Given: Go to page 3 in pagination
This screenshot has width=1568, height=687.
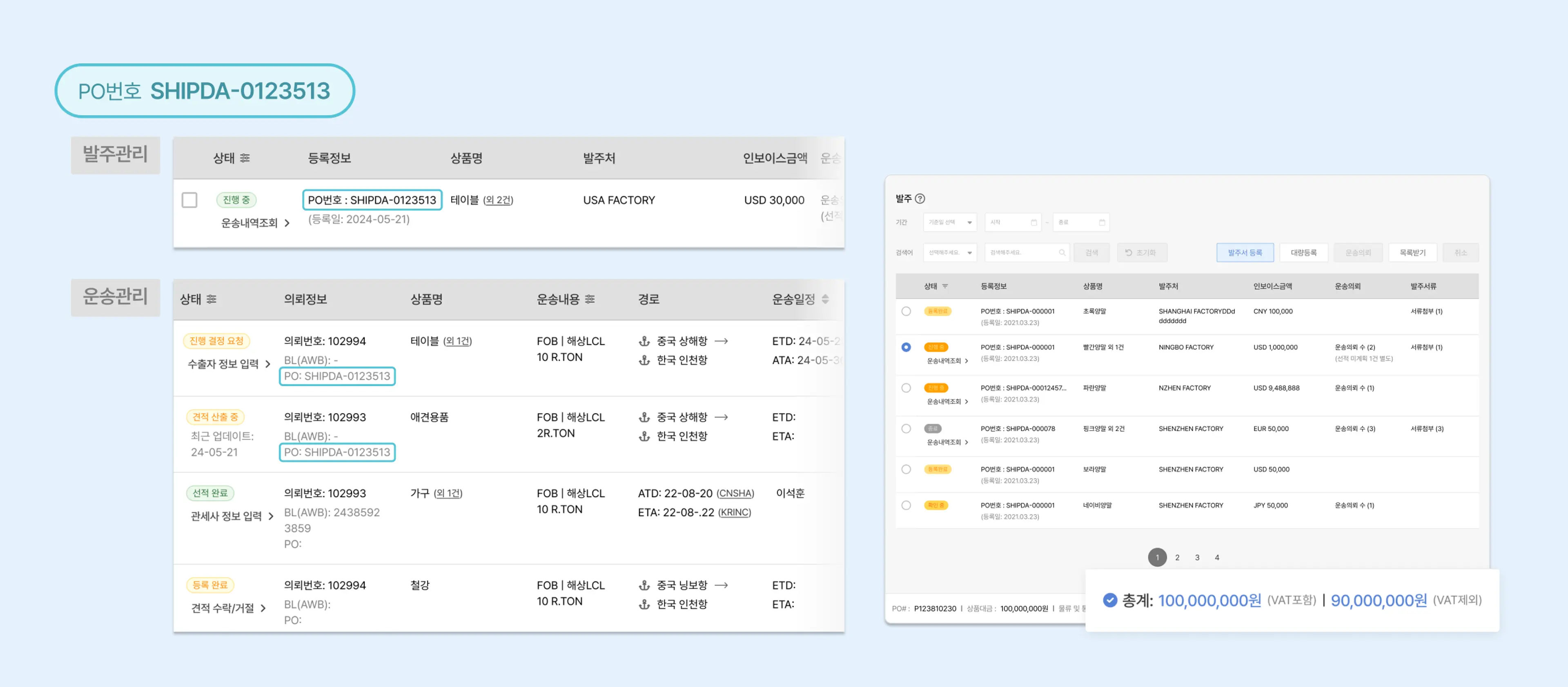Looking at the screenshot, I should 1197,557.
